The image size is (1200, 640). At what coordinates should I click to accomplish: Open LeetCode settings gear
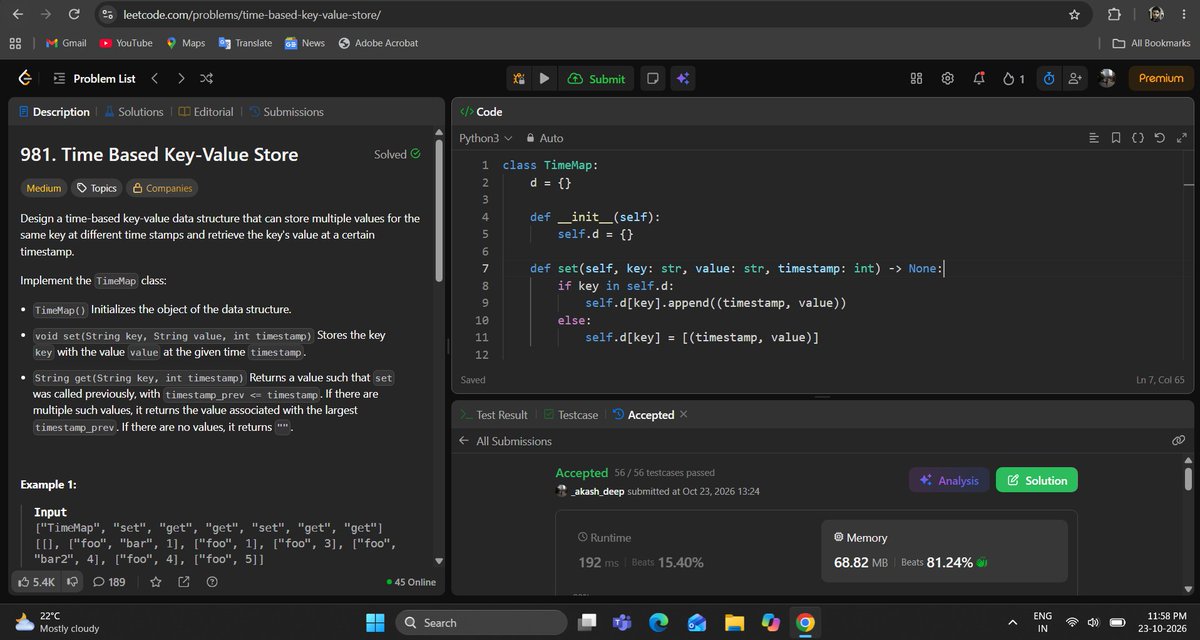coord(948,78)
